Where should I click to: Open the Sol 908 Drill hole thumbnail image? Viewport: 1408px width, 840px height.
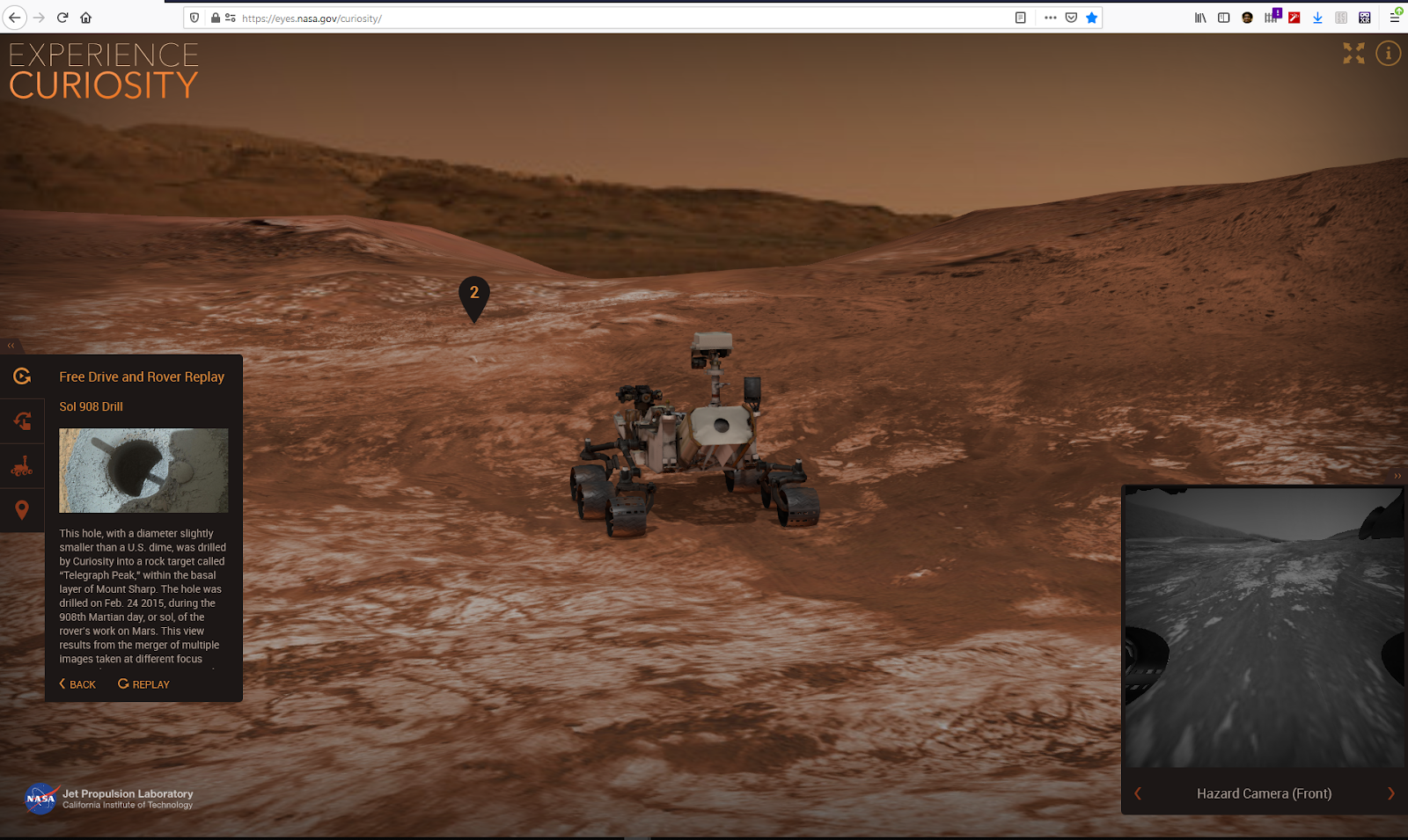(x=143, y=471)
